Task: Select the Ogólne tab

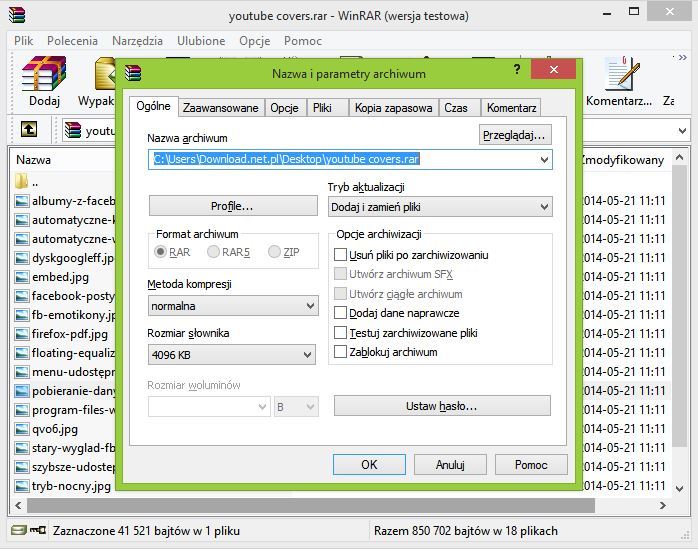Action: click(x=154, y=106)
